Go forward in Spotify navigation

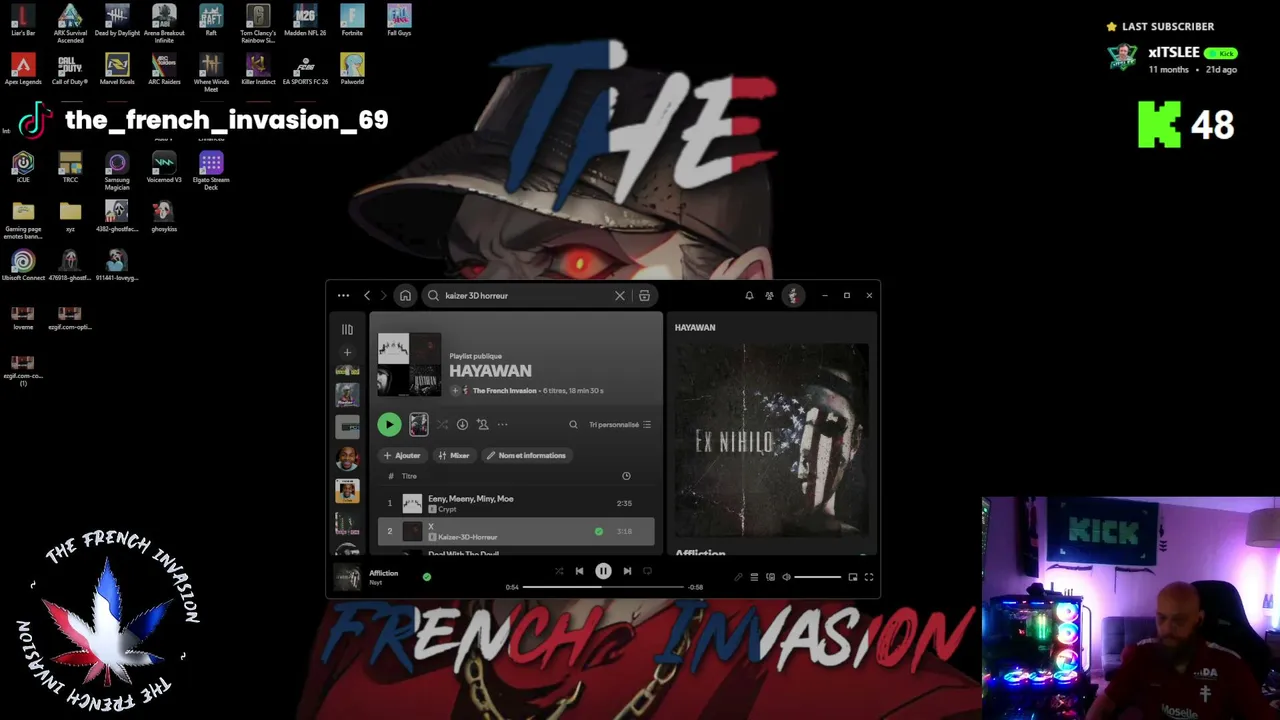(385, 296)
